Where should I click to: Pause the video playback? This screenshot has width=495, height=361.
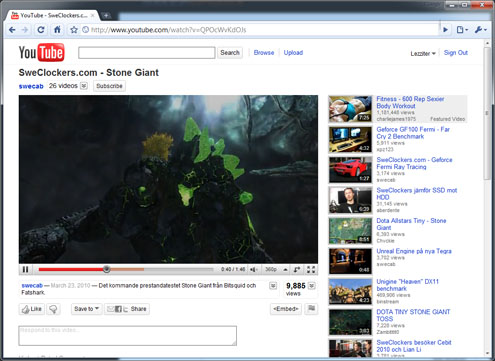coord(25,269)
